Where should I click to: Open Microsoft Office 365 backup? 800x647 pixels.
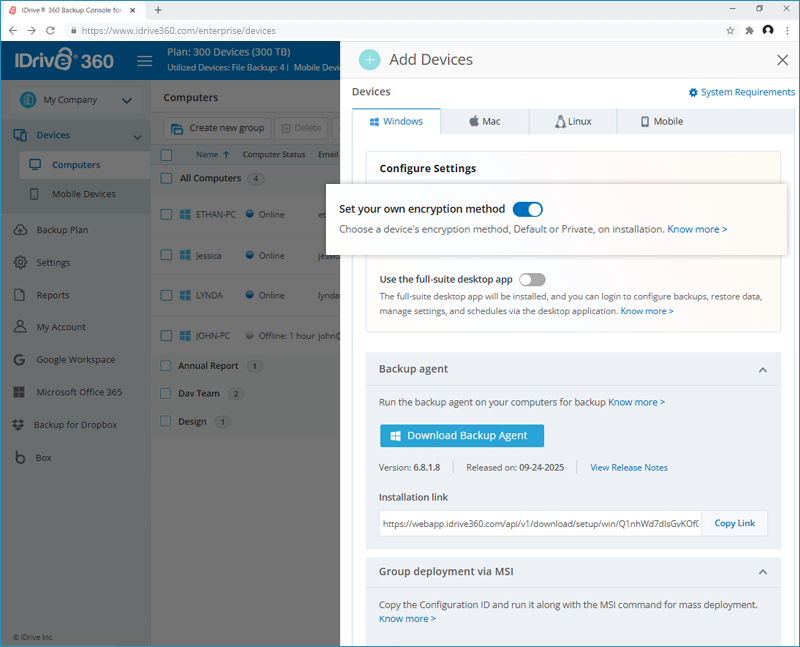pos(79,392)
